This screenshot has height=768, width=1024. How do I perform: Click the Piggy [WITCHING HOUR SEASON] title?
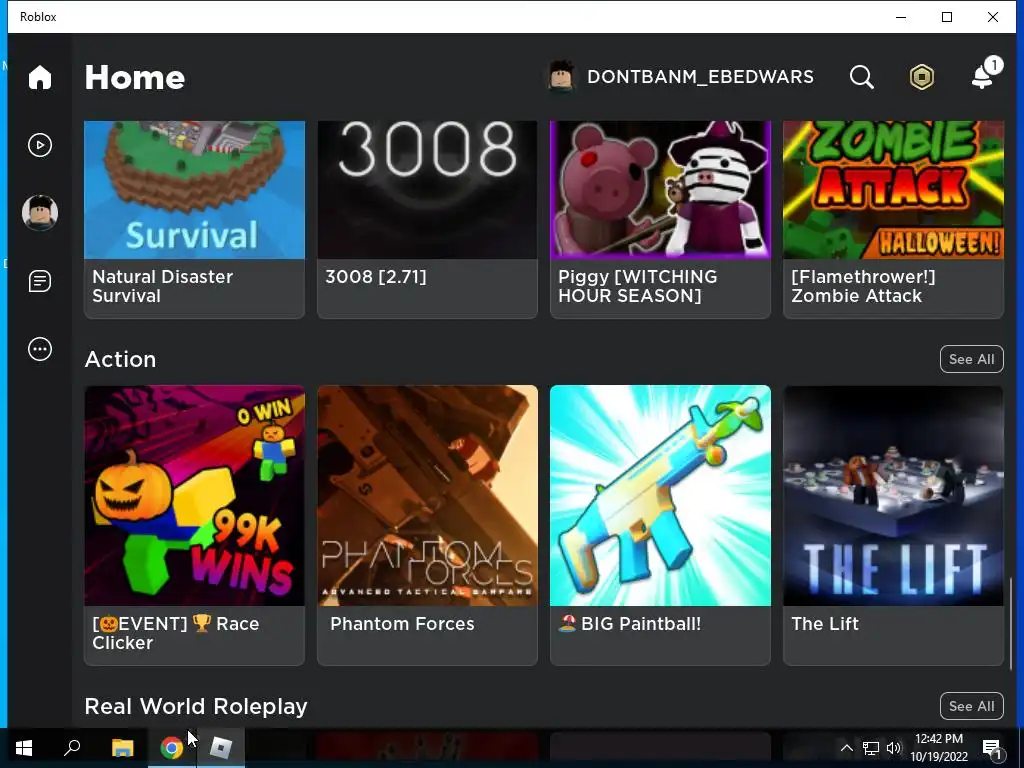click(x=637, y=286)
